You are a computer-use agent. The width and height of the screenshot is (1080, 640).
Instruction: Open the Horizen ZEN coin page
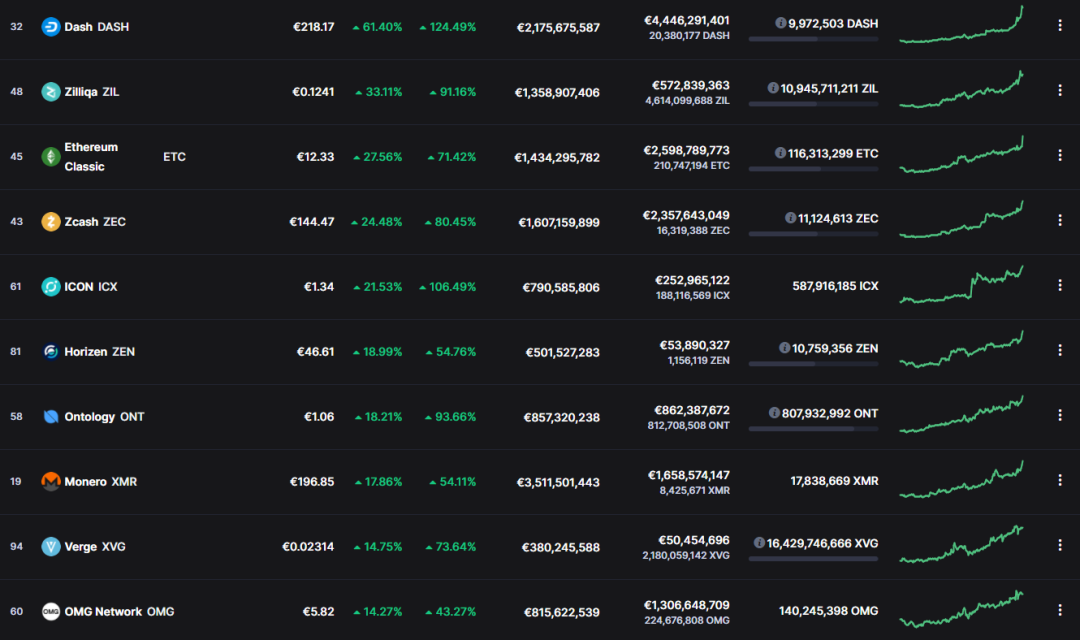pos(100,351)
